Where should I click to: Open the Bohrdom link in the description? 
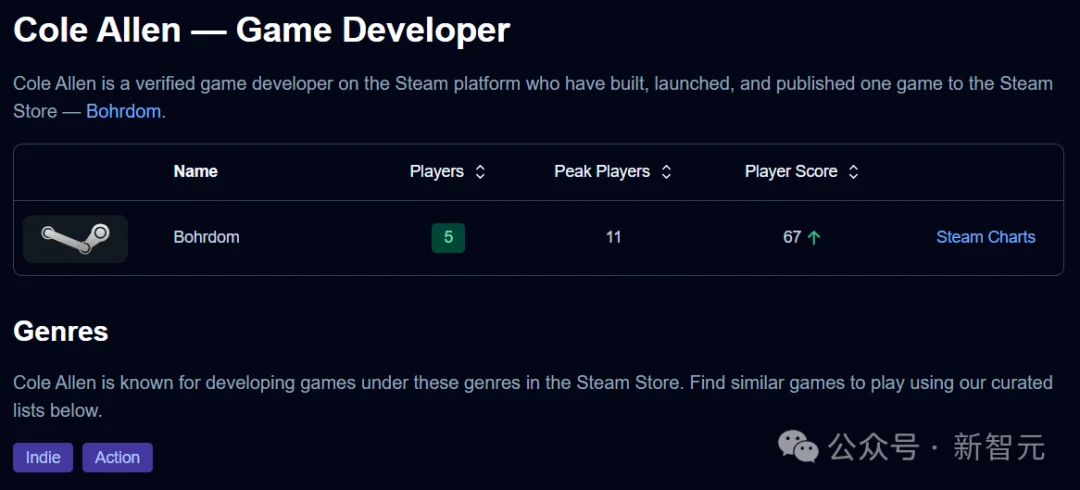[x=123, y=111]
